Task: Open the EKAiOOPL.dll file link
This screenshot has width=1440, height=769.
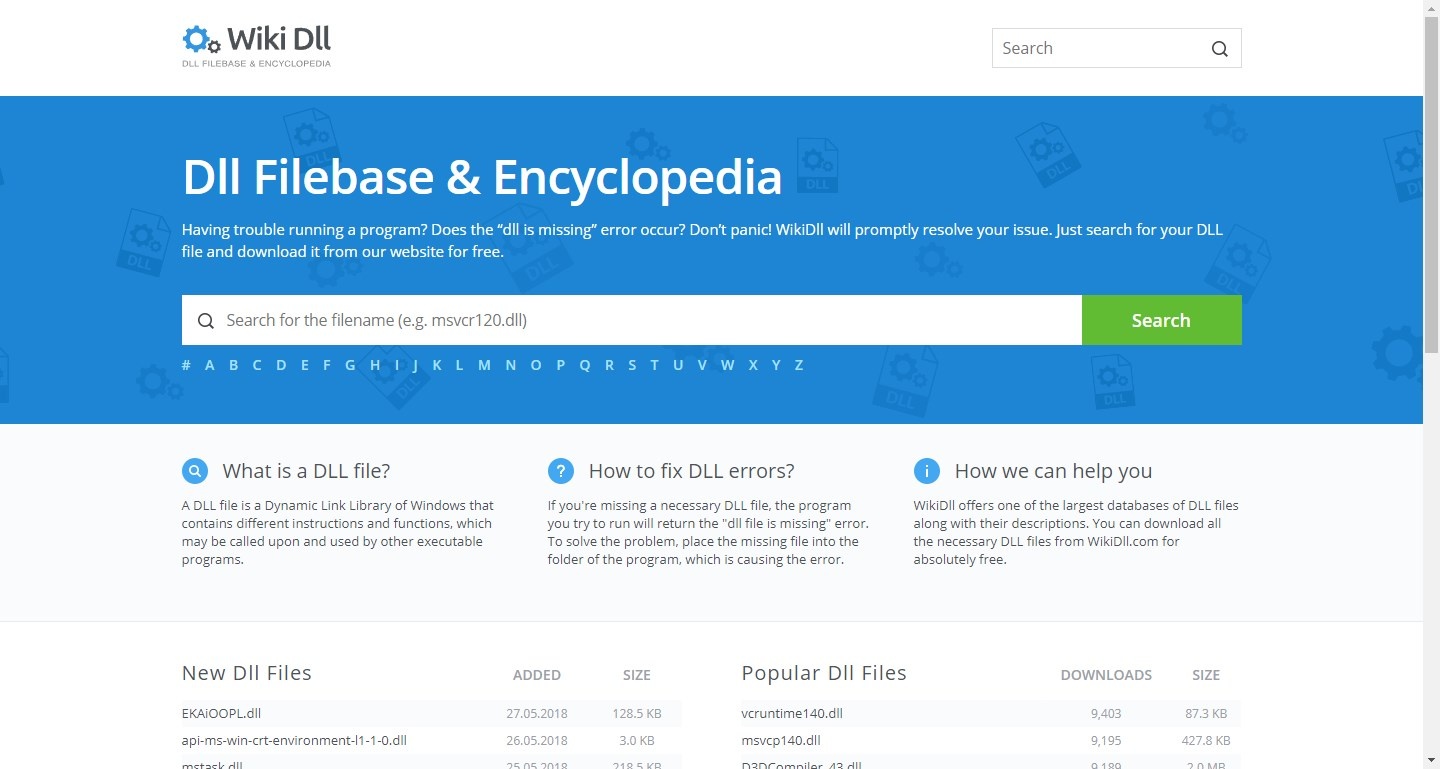Action: [x=221, y=713]
